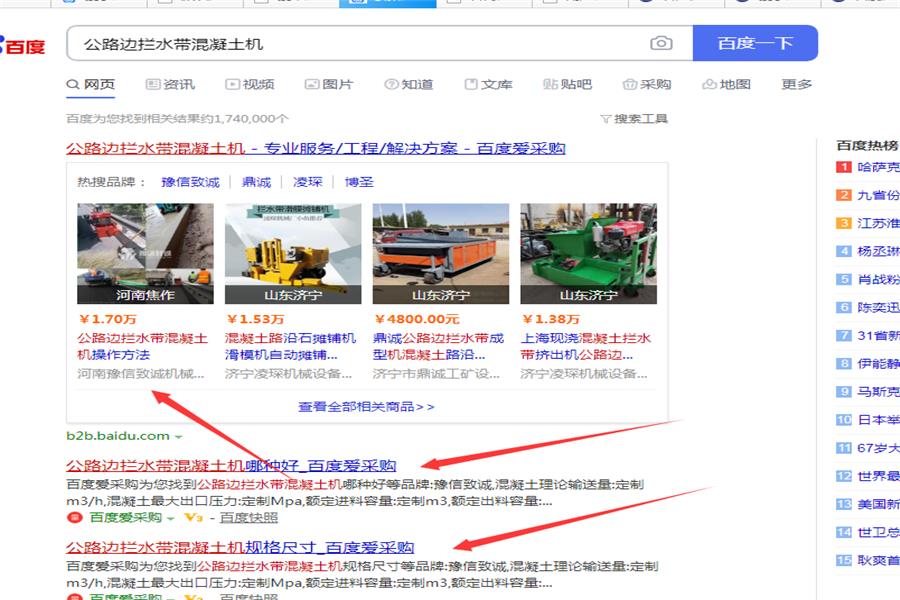This screenshot has width=900, height=600.
Task: Click 查看全部相关商品 link
Action: [x=366, y=407]
